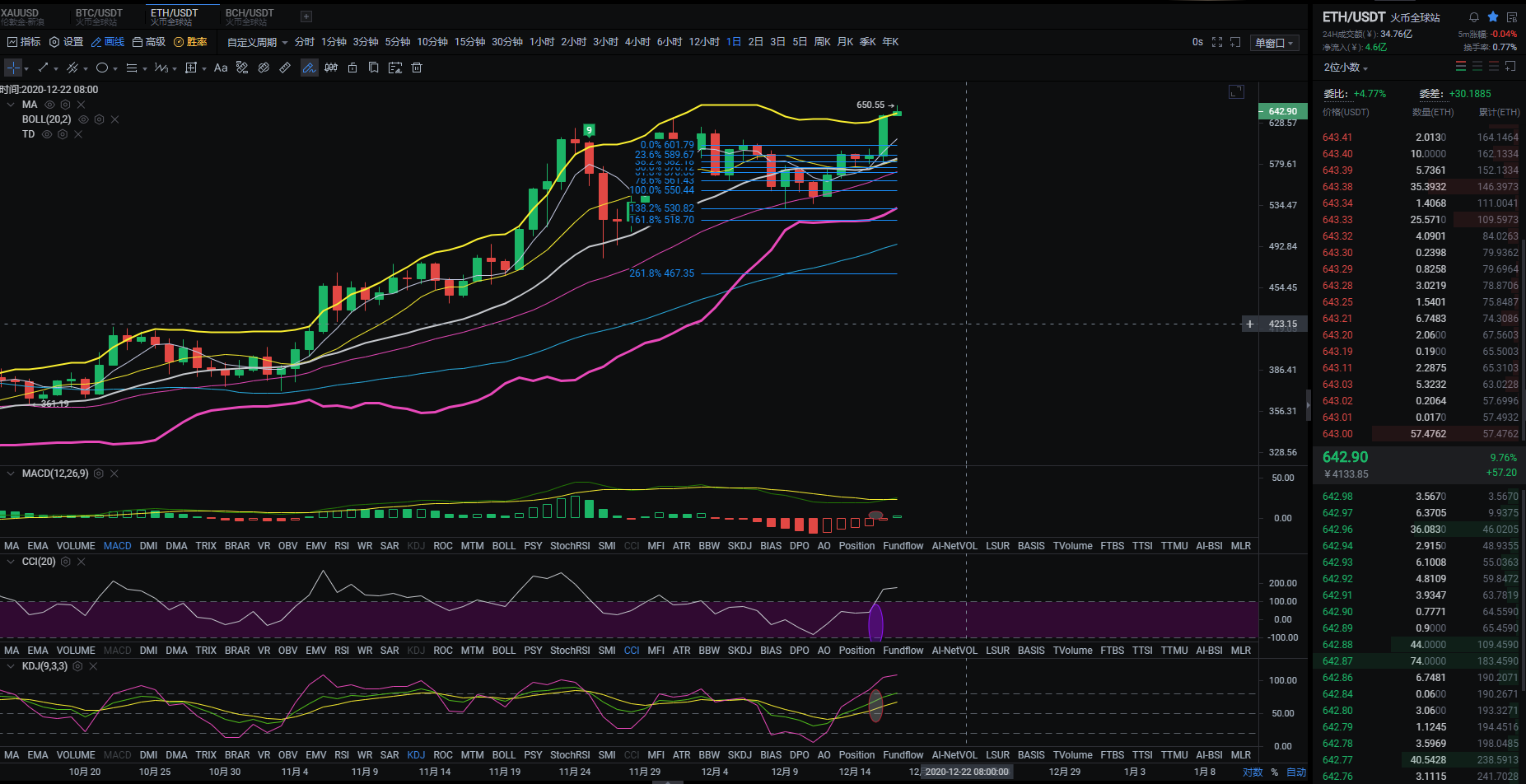Select BOLL in the CCI panel indicator bar

(x=503, y=651)
